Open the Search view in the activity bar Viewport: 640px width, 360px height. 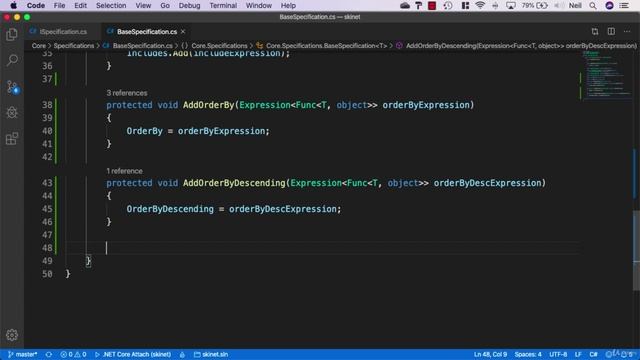[x=12, y=60]
